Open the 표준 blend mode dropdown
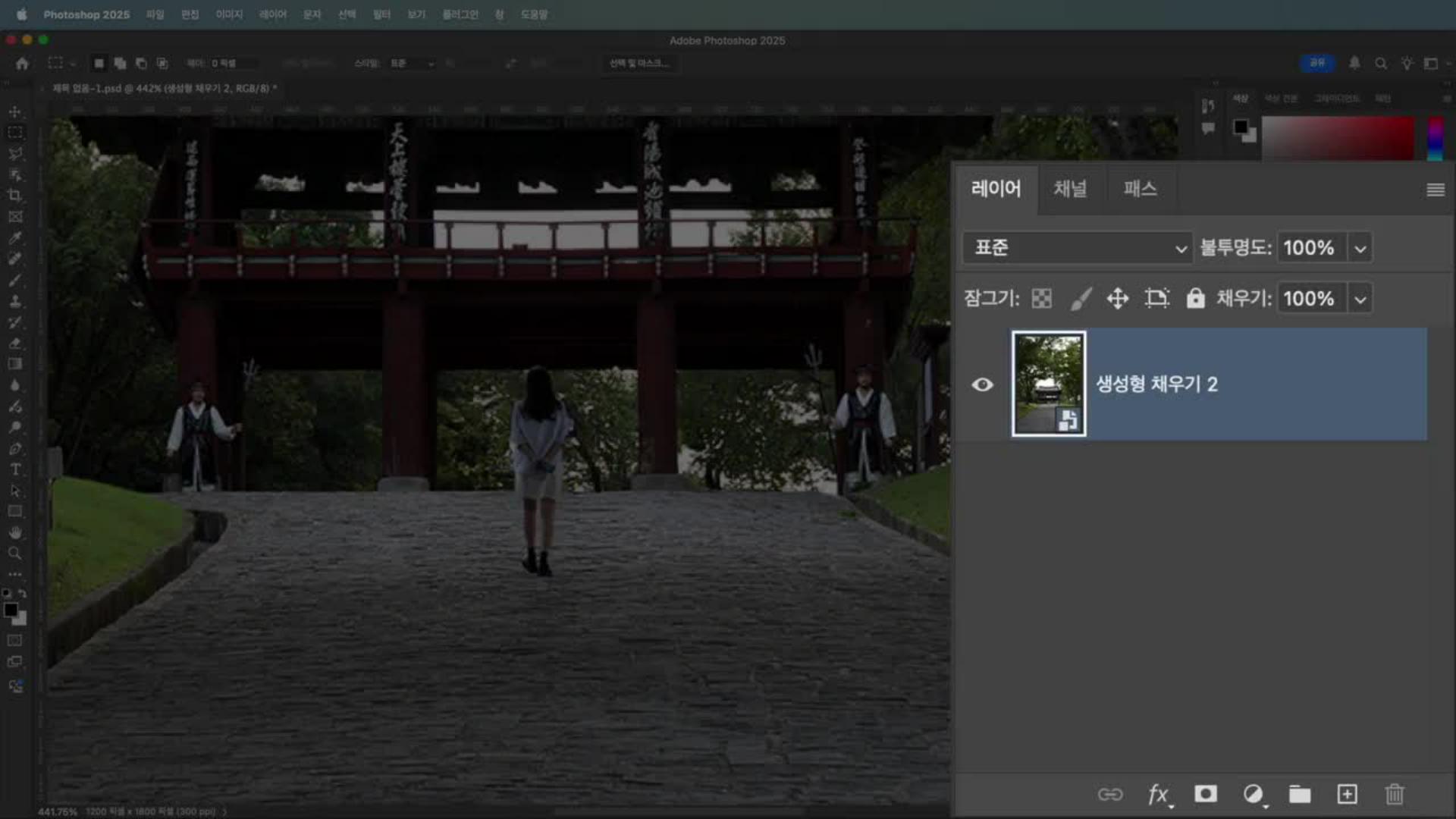Image resolution: width=1456 pixels, height=819 pixels. (1077, 248)
